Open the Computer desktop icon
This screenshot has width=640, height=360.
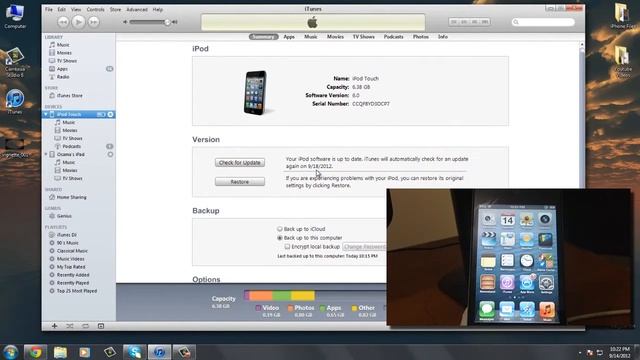coord(15,17)
